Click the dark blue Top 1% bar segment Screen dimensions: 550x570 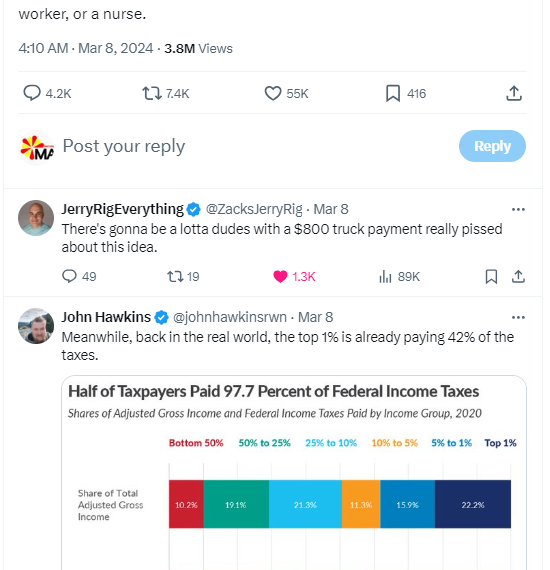[x=473, y=504]
